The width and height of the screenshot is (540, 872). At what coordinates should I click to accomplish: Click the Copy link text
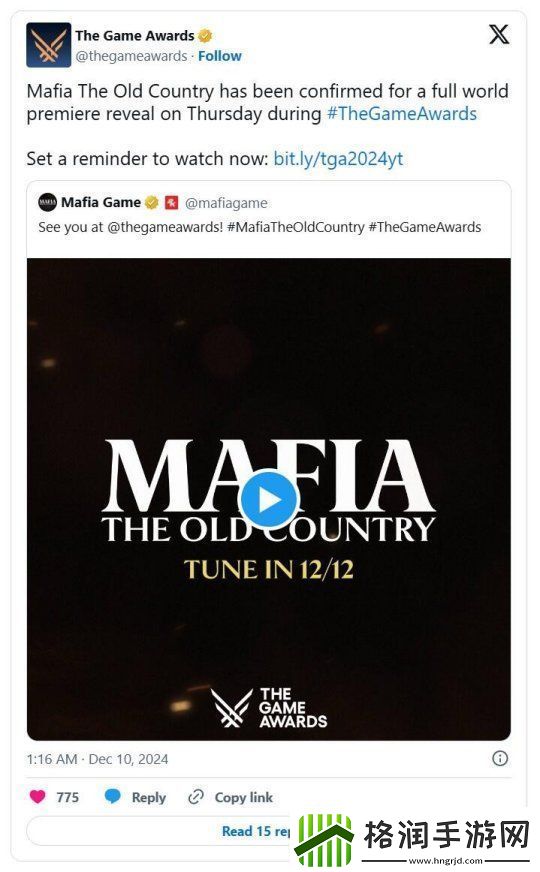coord(244,797)
